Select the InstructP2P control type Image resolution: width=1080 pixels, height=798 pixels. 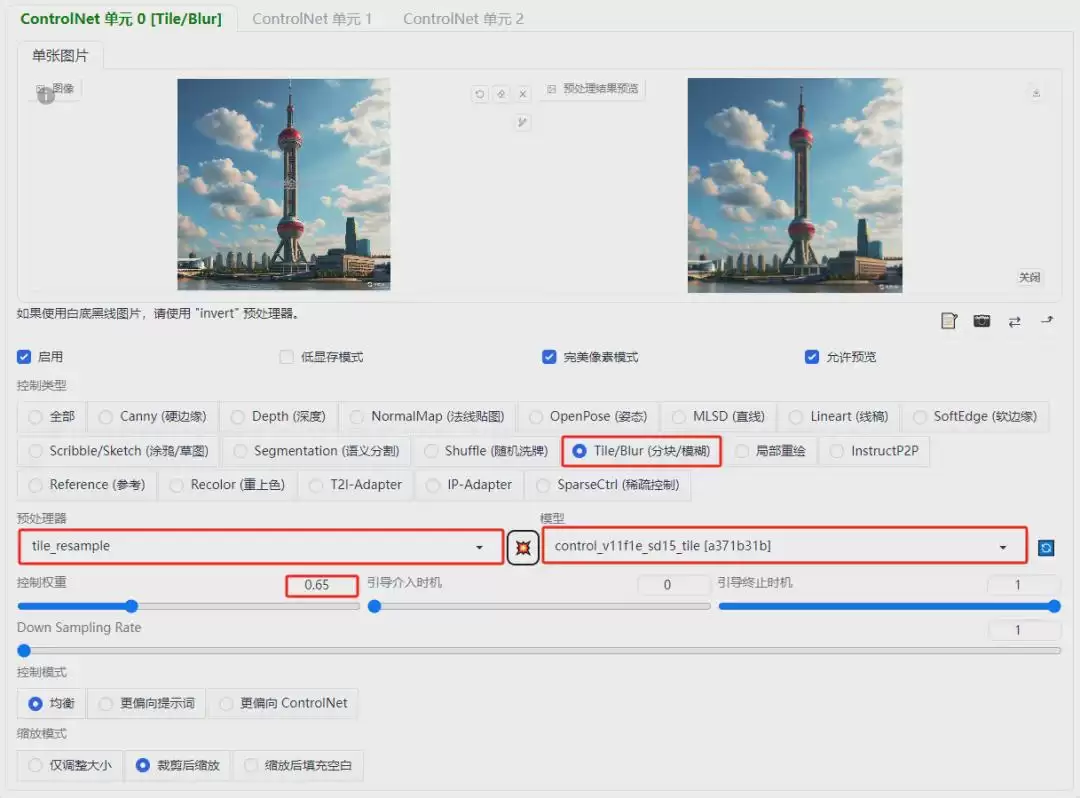click(x=875, y=451)
